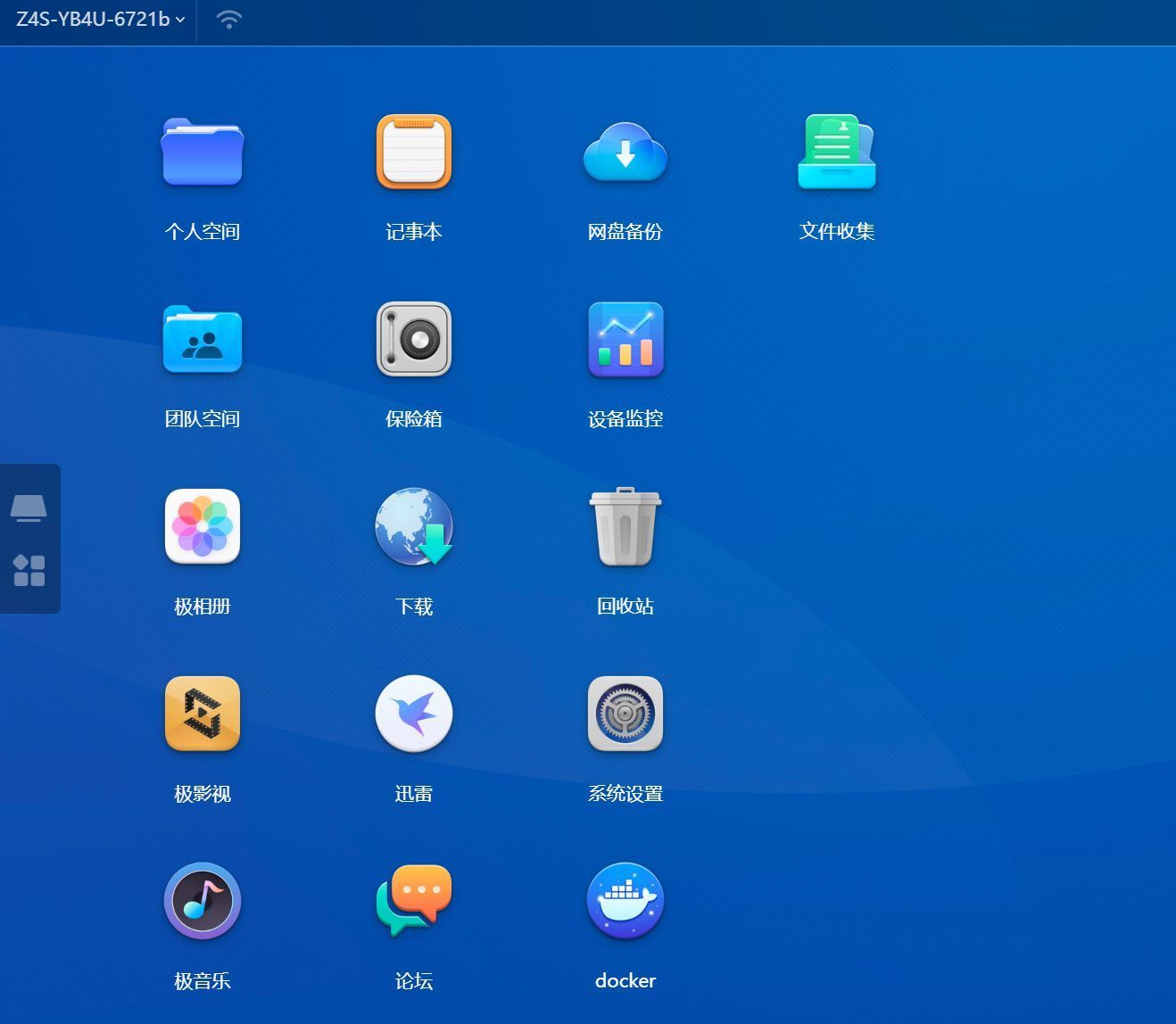Open the 保险箱 safe icon
1176x1024 pixels.
click(414, 339)
